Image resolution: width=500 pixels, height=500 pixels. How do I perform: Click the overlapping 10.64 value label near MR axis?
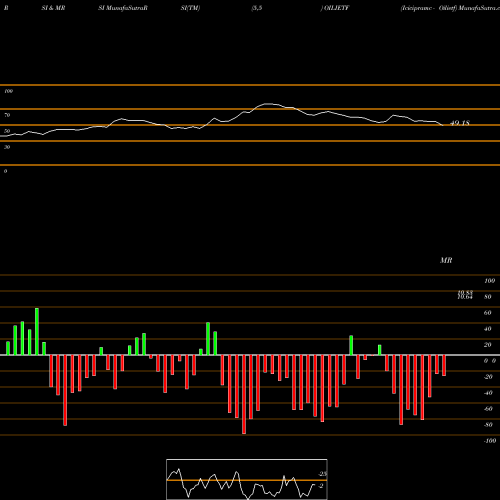click(x=465, y=297)
